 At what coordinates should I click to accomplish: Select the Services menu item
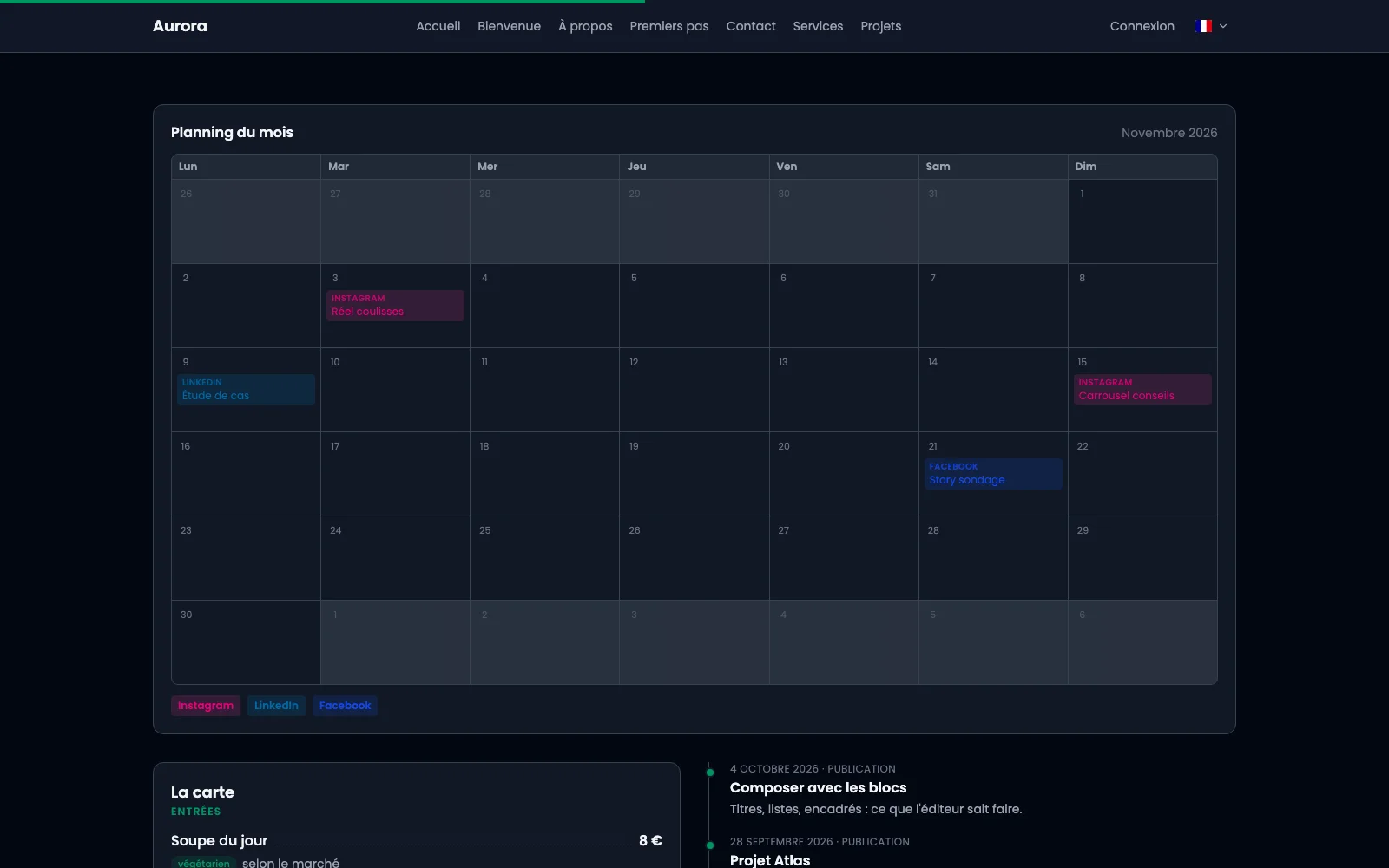[818, 26]
